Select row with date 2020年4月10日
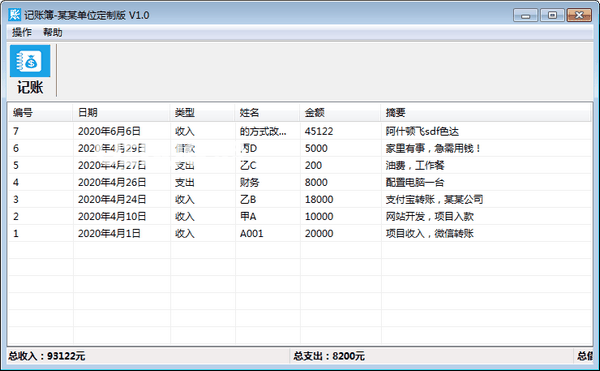Viewport: 600px width, 371px height. coord(300,216)
